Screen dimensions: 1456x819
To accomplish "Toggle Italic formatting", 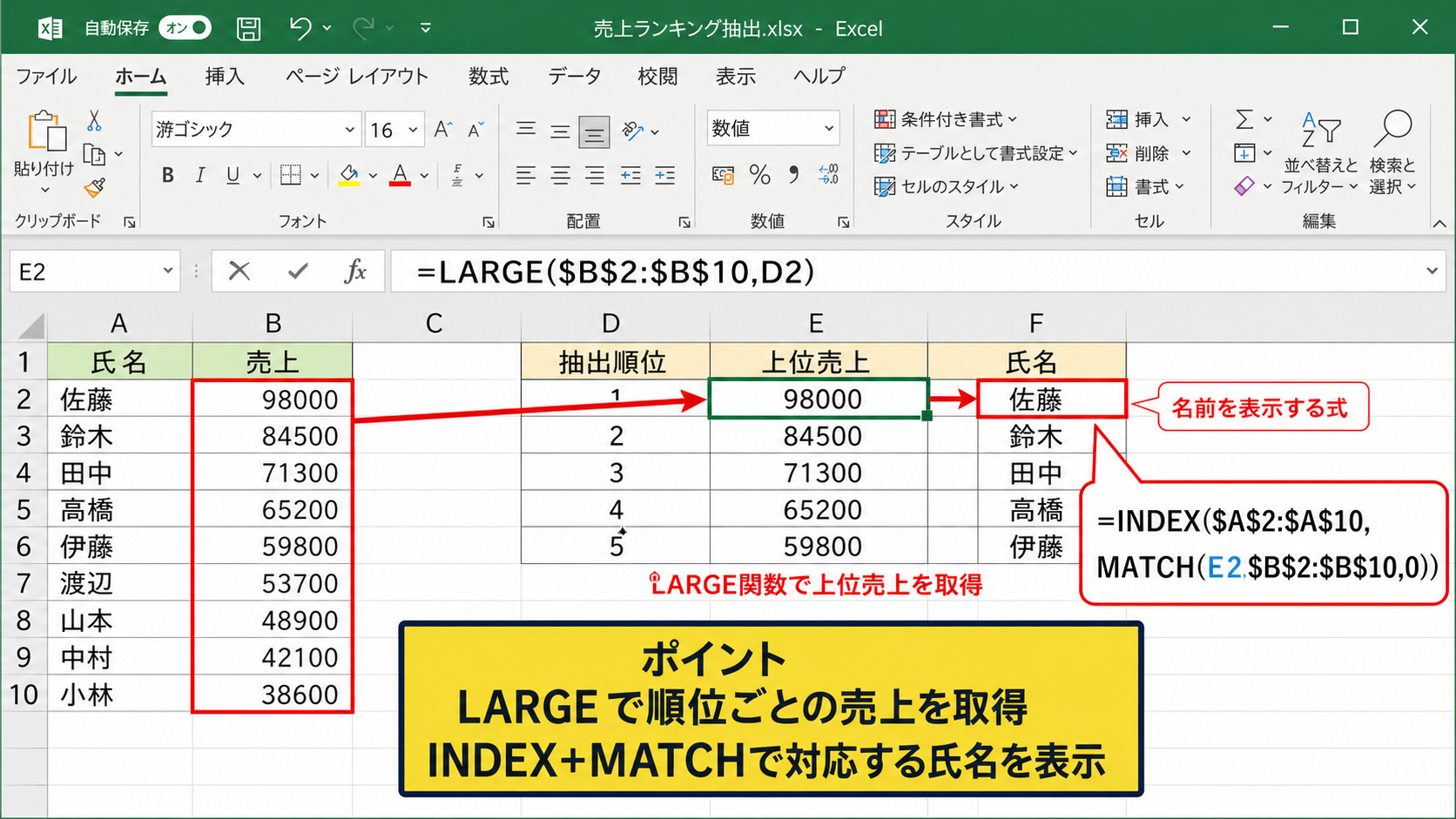I will (x=200, y=175).
